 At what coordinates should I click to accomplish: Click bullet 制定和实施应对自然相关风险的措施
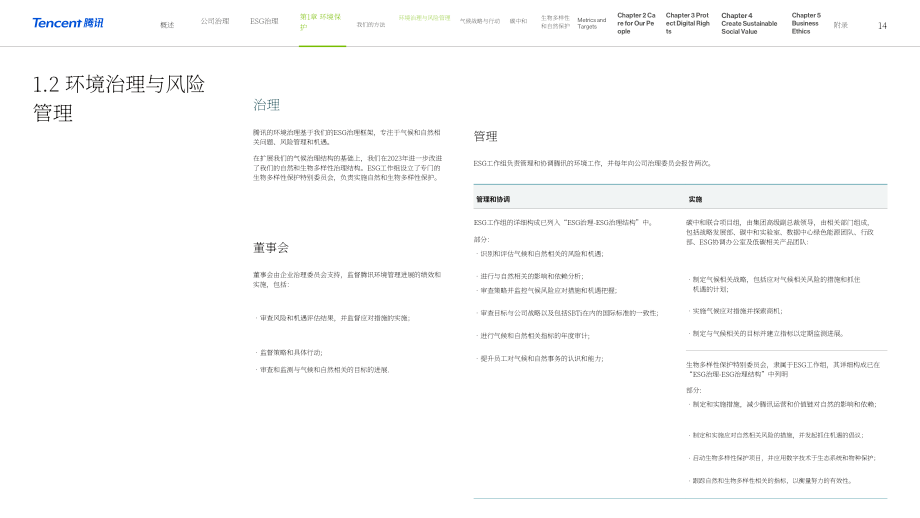(776, 435)
